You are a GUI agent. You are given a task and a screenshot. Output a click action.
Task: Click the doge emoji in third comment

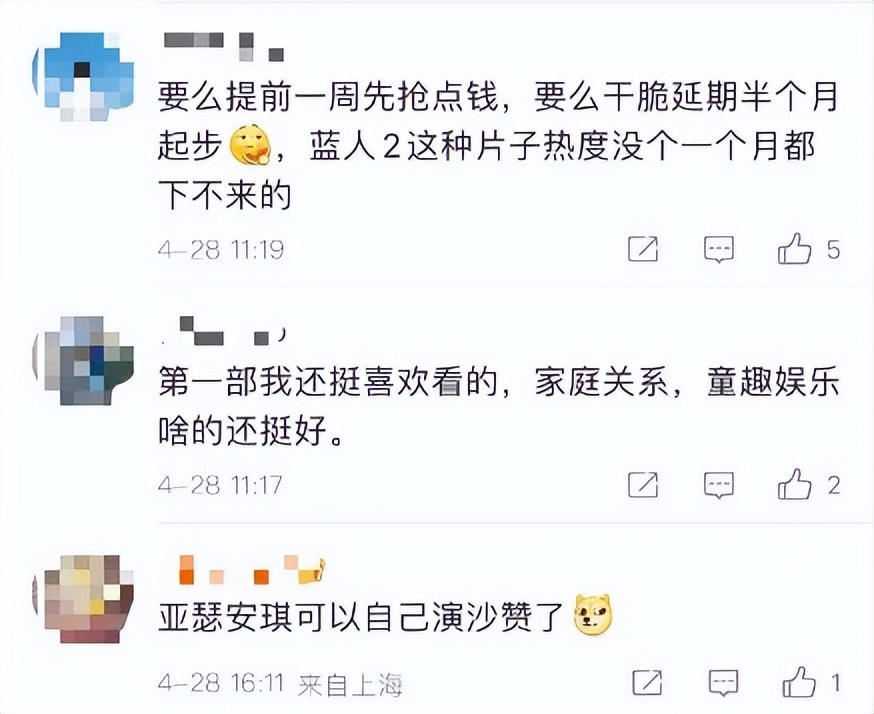594,615
